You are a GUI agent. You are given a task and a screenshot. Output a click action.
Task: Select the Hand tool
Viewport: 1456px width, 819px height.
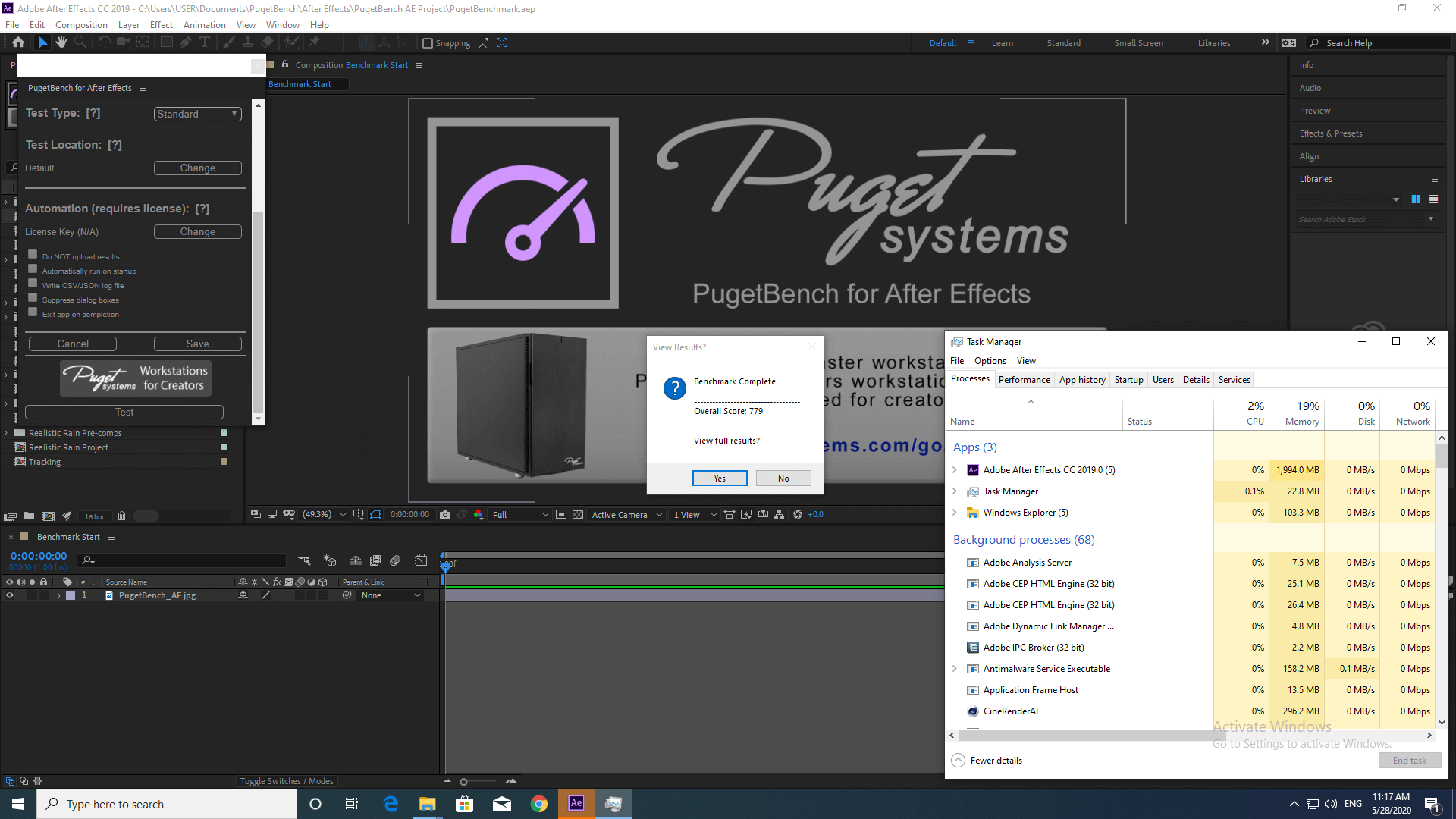tap(61, 42)
